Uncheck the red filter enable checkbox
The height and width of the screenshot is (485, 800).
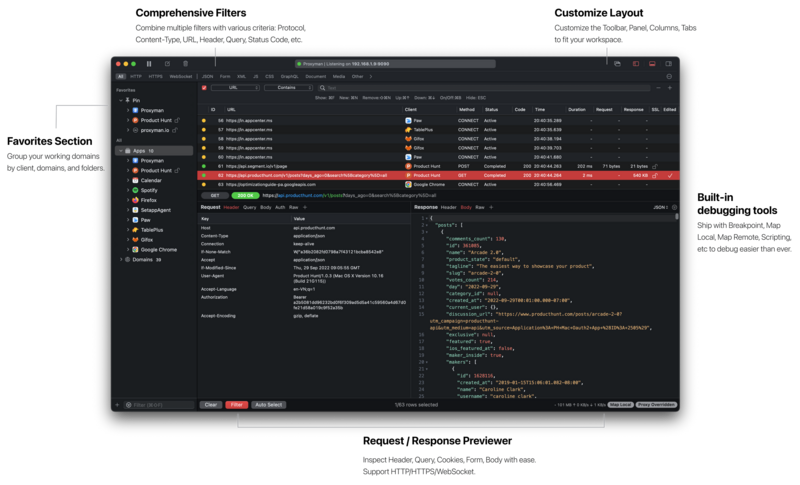204,88
